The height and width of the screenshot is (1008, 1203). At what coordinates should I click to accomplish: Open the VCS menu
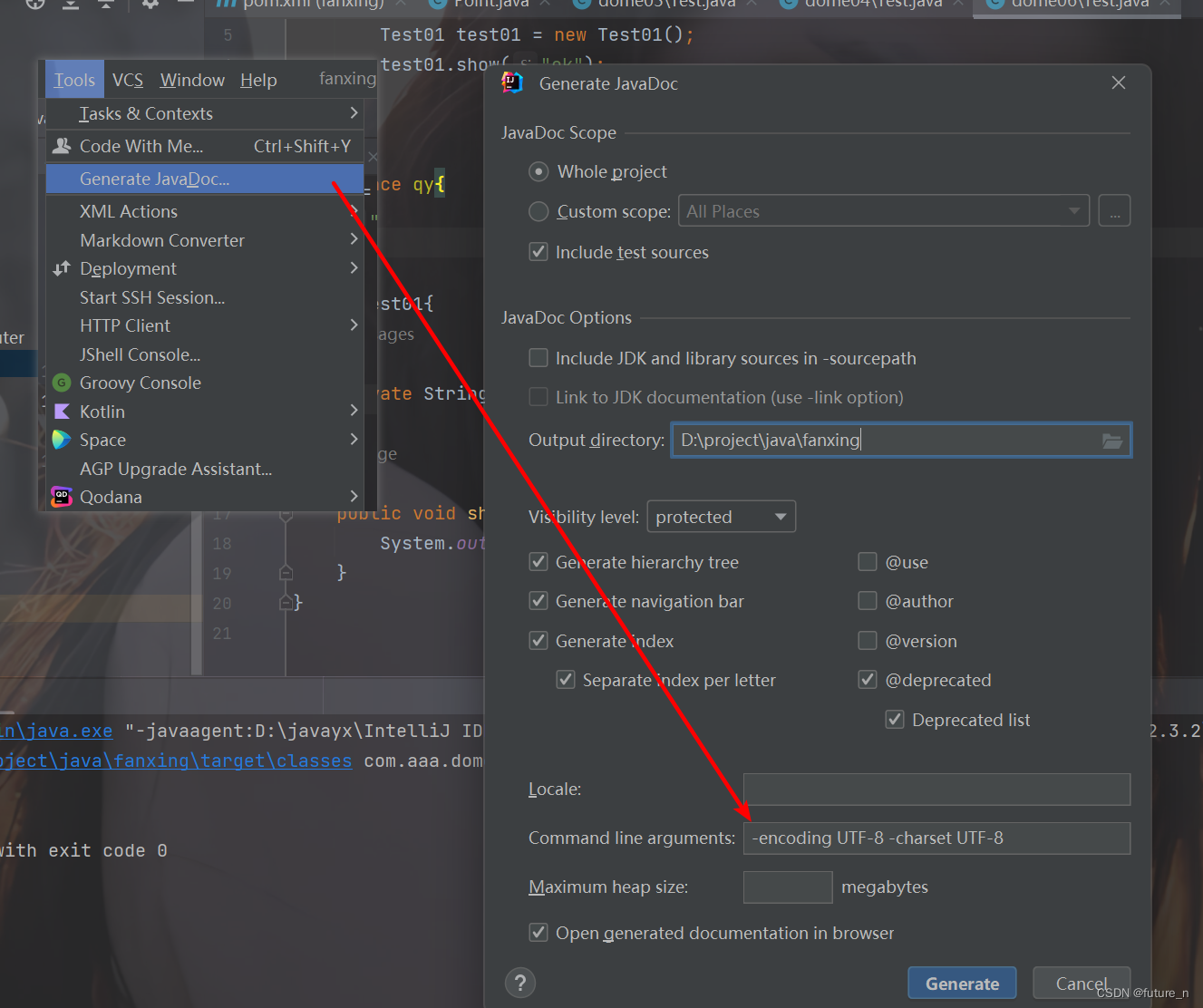tap(128, 80)
